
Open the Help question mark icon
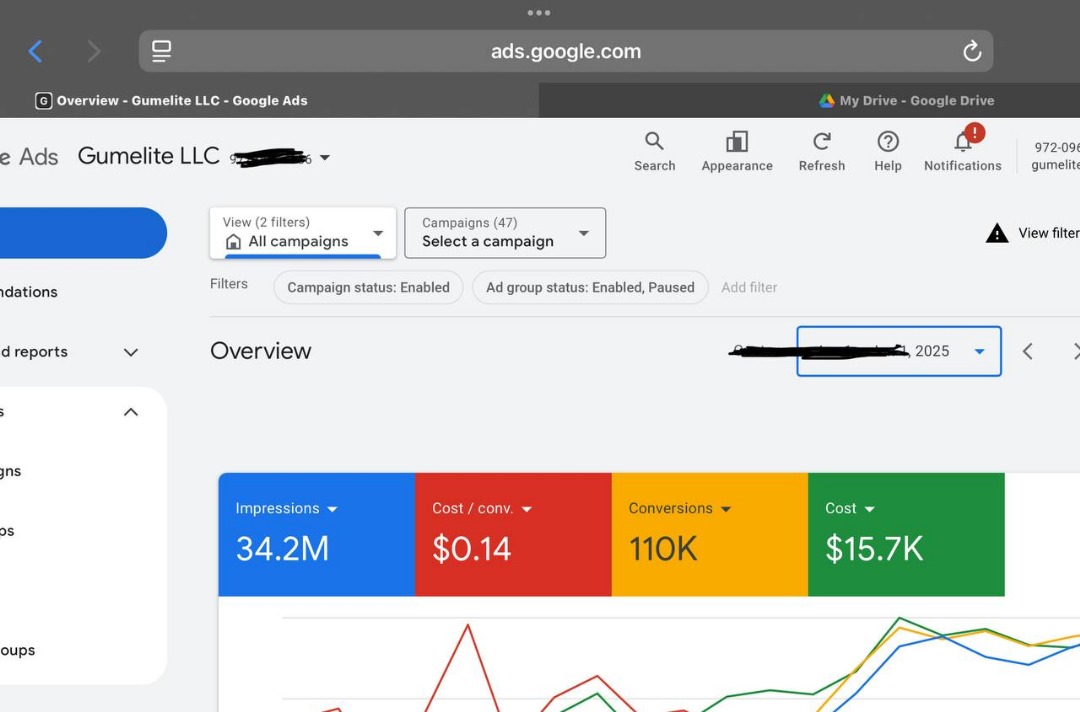[888, 152]
